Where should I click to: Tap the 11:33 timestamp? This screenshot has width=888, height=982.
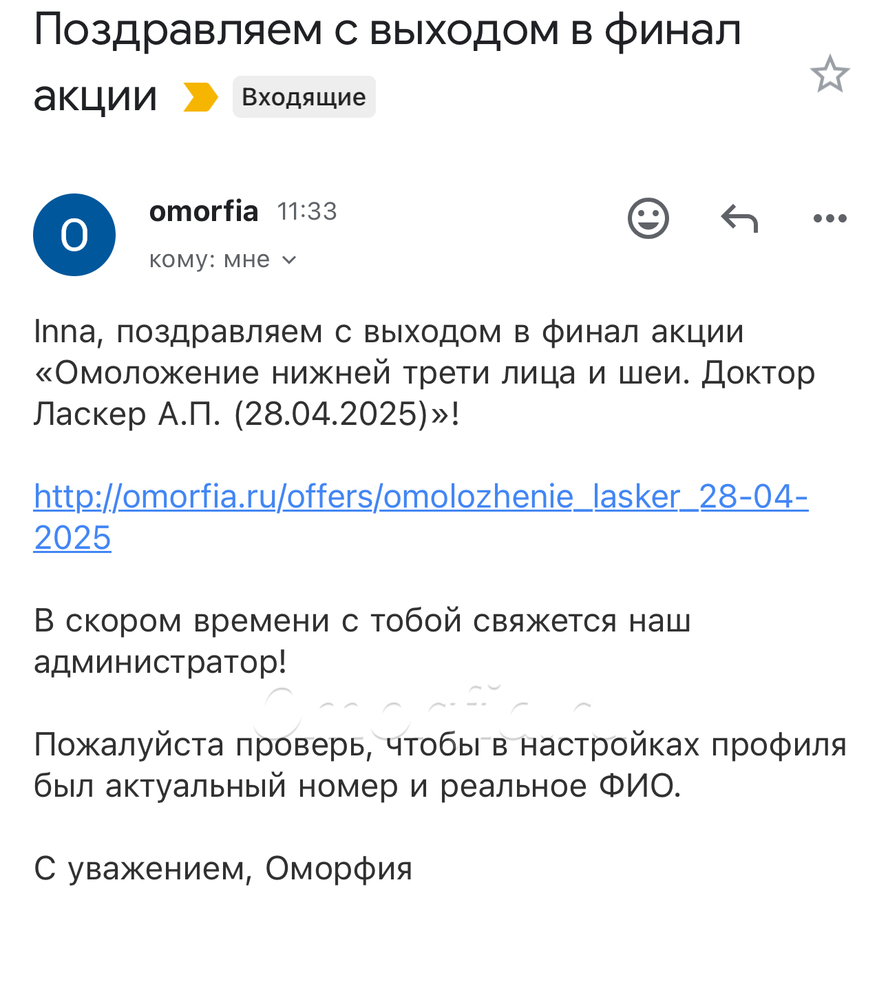coord(307,212)
